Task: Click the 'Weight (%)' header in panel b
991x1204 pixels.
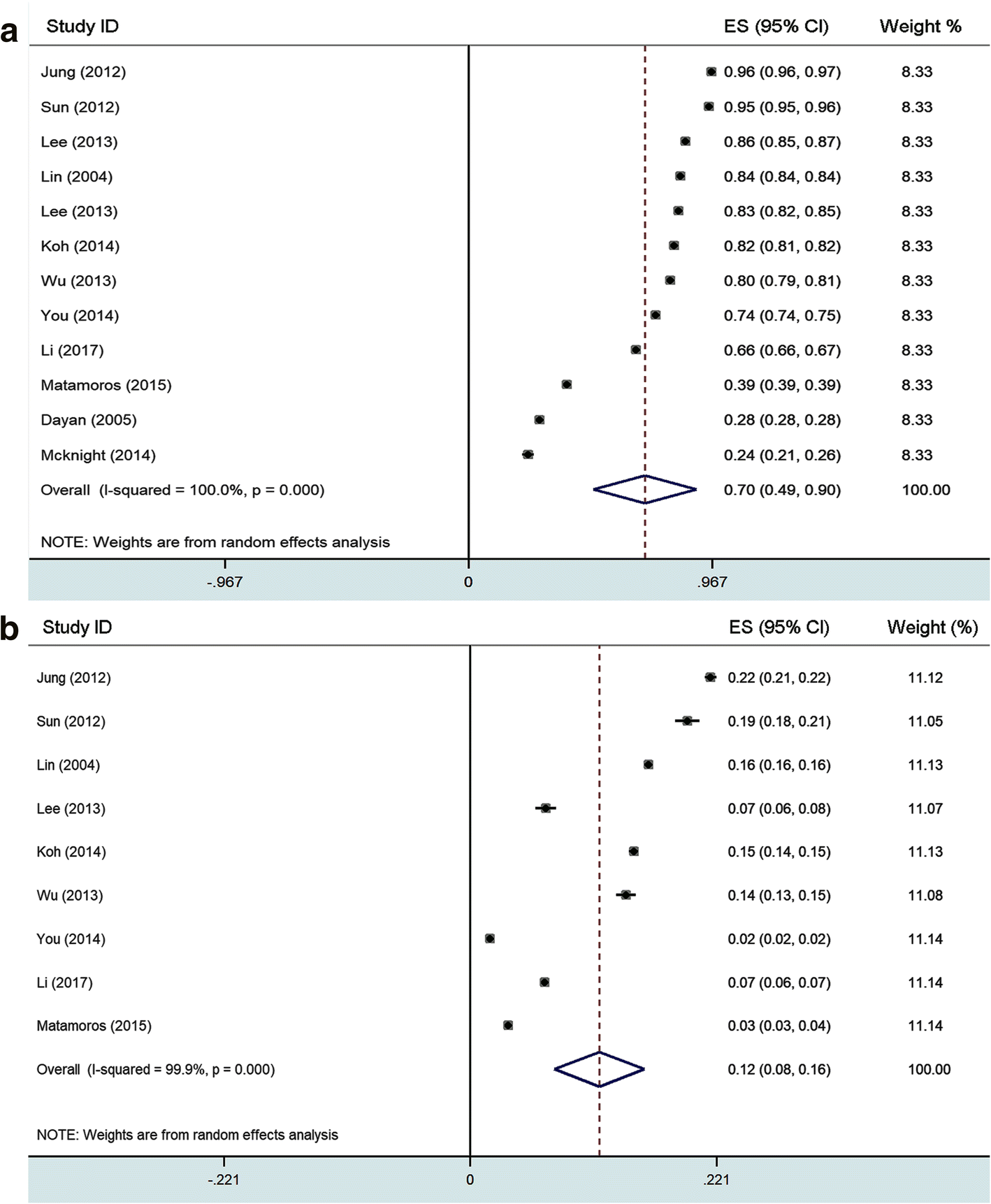Action: [x=932, y=627]
